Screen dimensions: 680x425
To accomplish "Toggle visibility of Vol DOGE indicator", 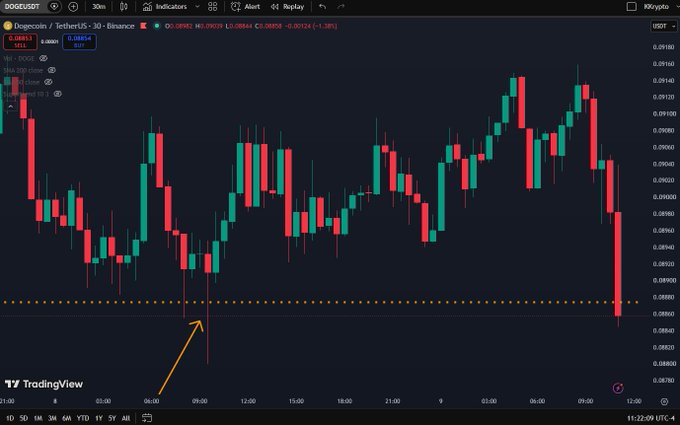I will (43, 58).
